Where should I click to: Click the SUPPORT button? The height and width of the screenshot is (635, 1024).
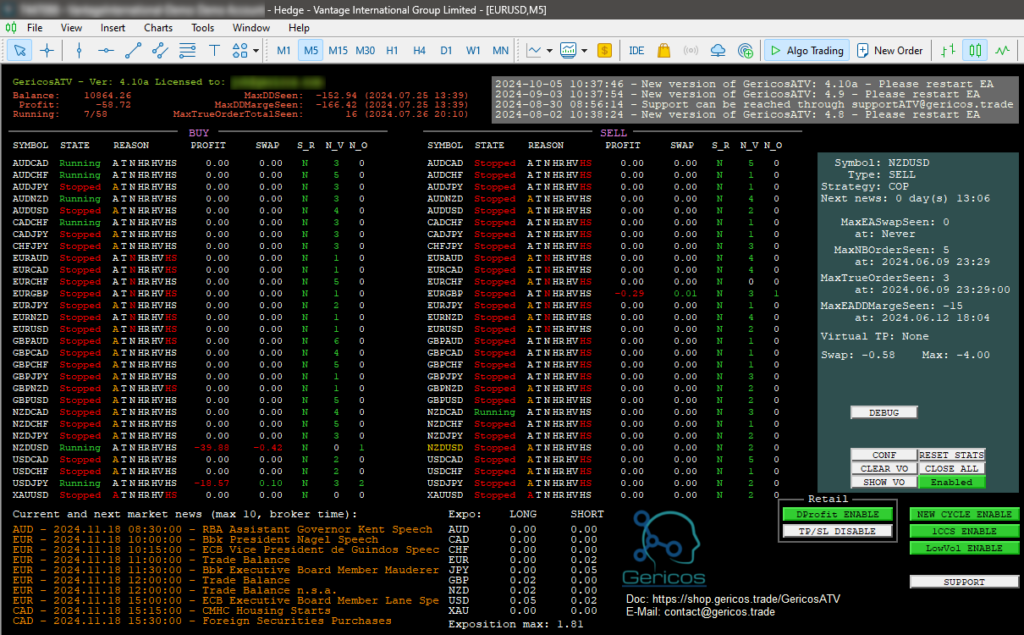[x=964, y=581]
